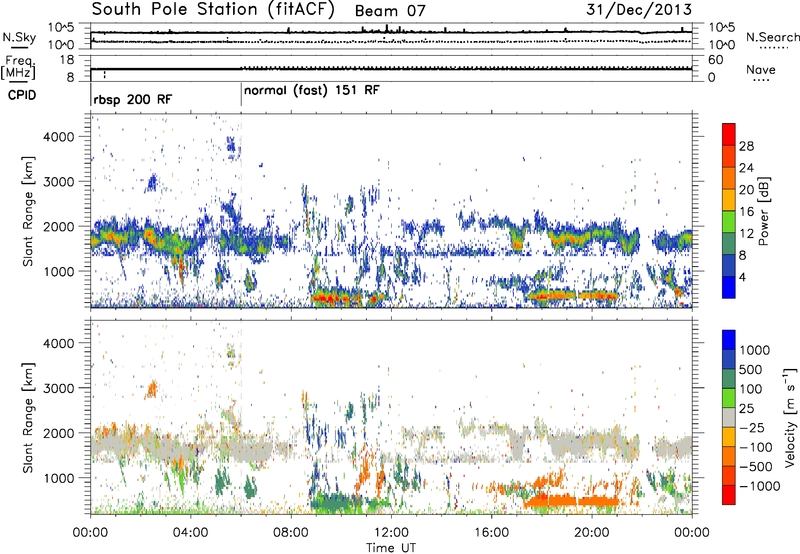This screenshot has height=554, width=800.
Task: Click the 'N.Search' legend label
Action: point(772,37)
